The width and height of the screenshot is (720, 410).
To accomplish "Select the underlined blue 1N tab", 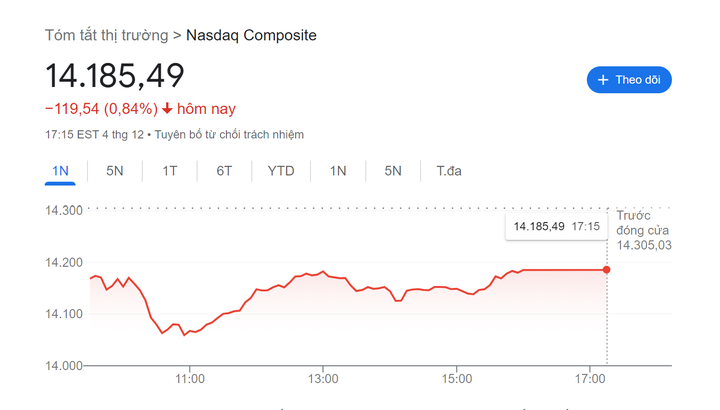I will (x=60, y=171).
